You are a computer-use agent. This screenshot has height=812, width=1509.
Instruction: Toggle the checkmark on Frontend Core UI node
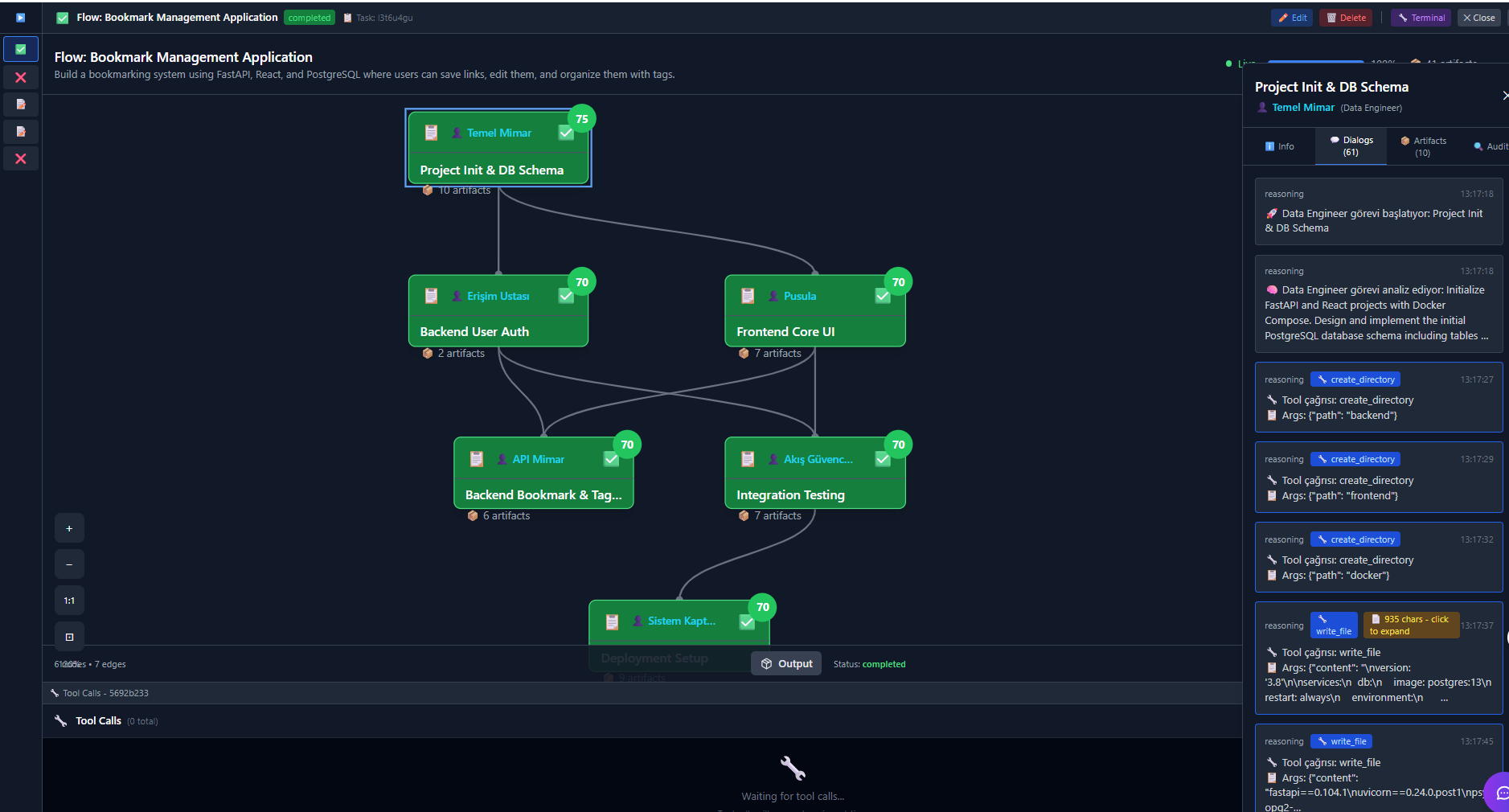pos(883,296)
